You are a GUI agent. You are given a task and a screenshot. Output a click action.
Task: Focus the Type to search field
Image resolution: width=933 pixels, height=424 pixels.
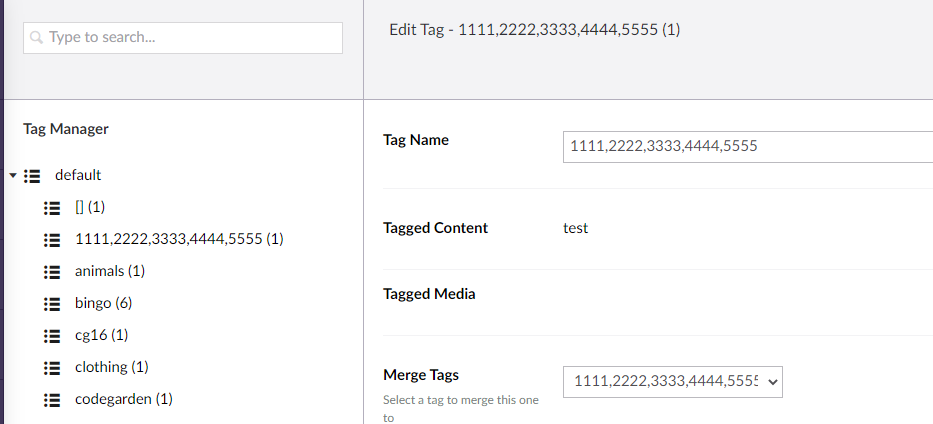coord(190,38)
